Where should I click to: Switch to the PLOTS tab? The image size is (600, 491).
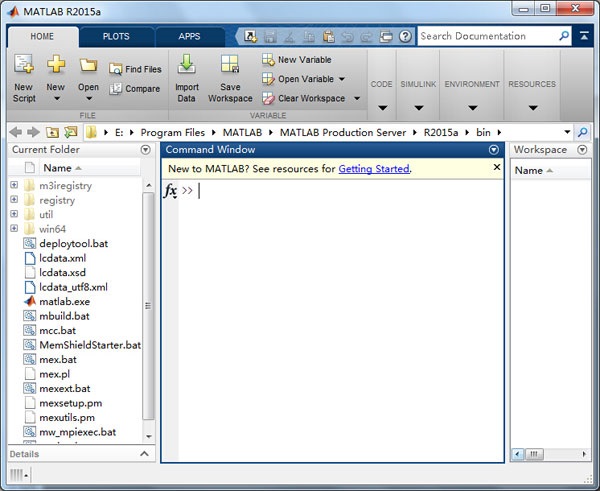tap(116, 36)
